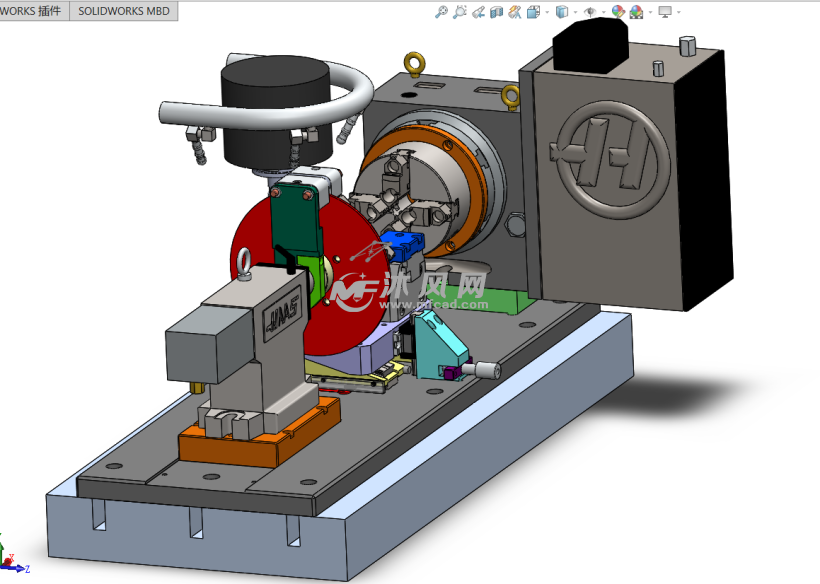Screen dimensions: 820x584
Task: Click the View Settings monitor icon
Action: (665, 12)
